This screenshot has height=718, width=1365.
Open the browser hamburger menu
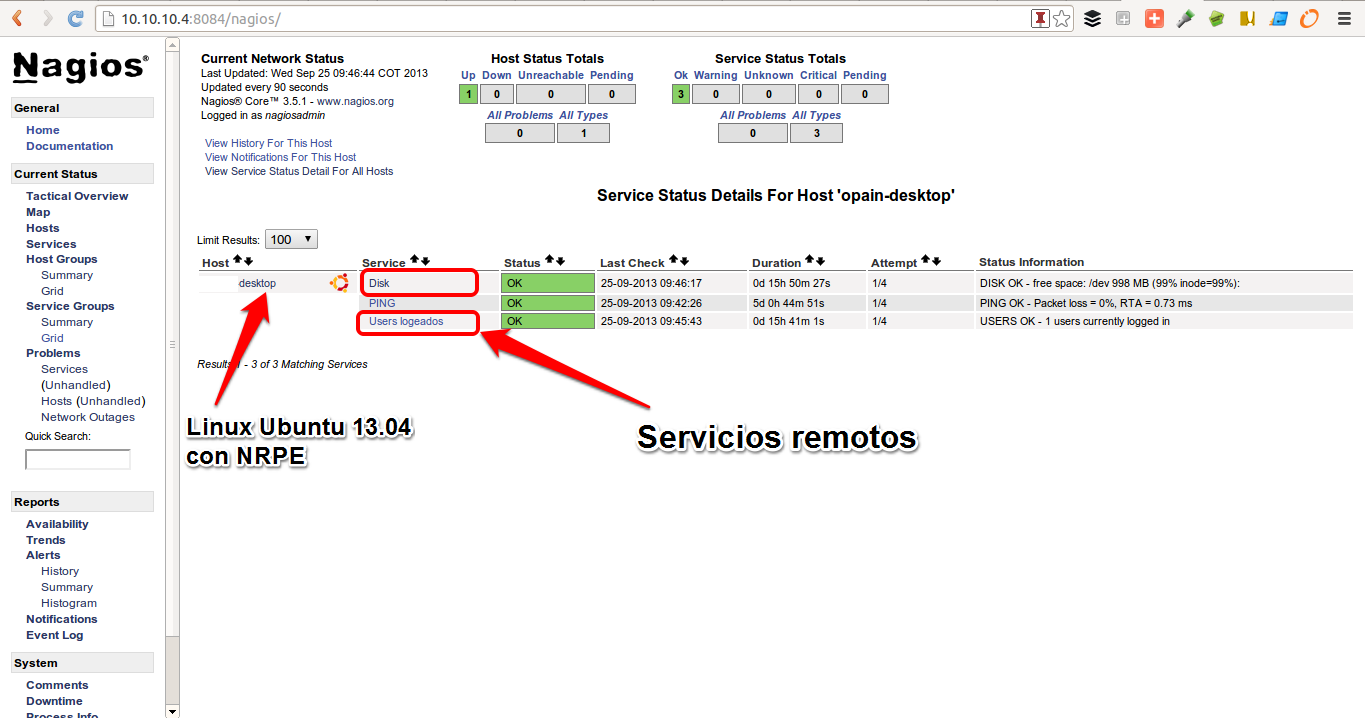tap(1343, 18)
